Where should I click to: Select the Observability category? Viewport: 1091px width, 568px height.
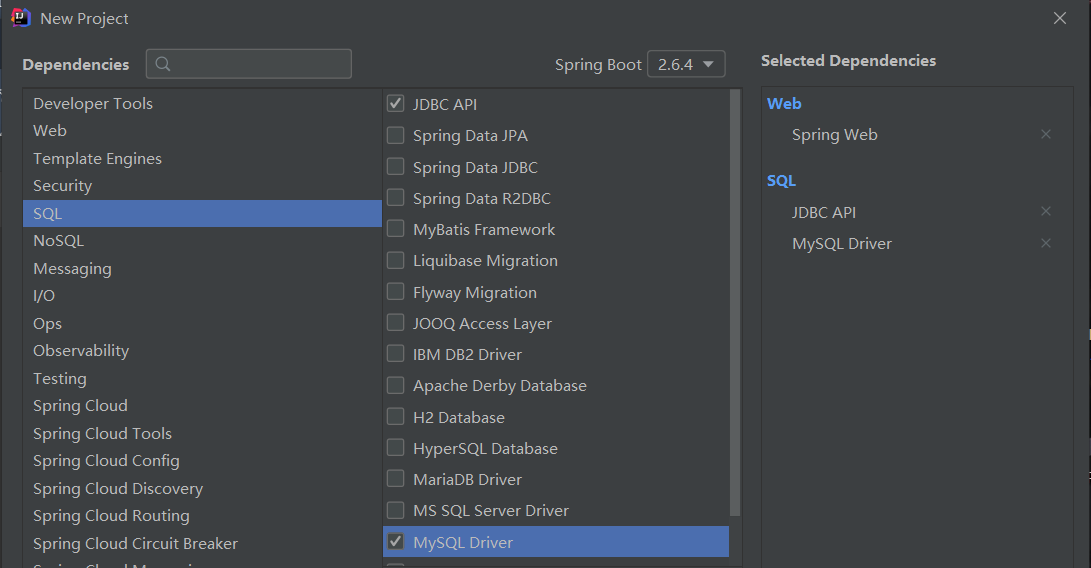pos(202,351)
